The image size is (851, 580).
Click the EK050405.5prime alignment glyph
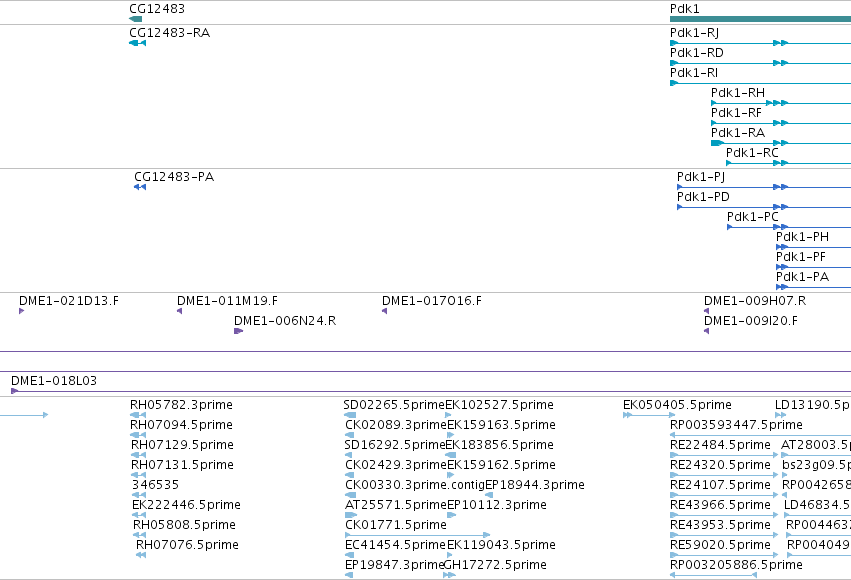(x=649, y=415)
